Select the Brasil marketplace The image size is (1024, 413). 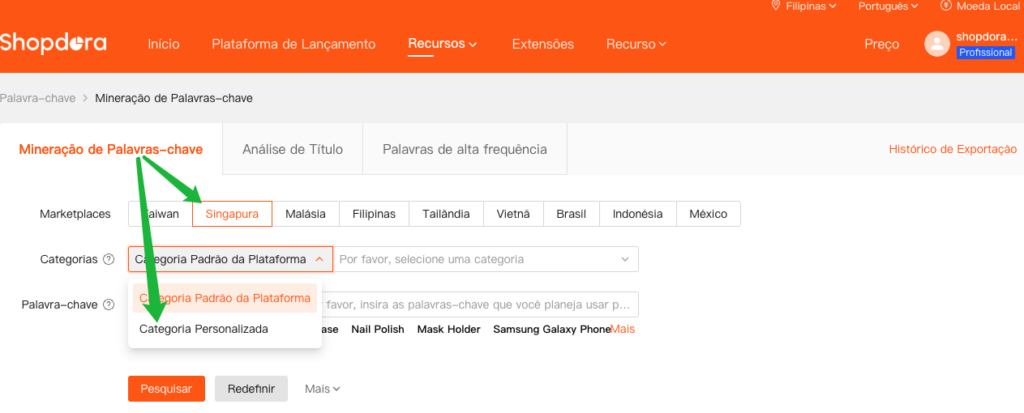(x=571, y=214)
